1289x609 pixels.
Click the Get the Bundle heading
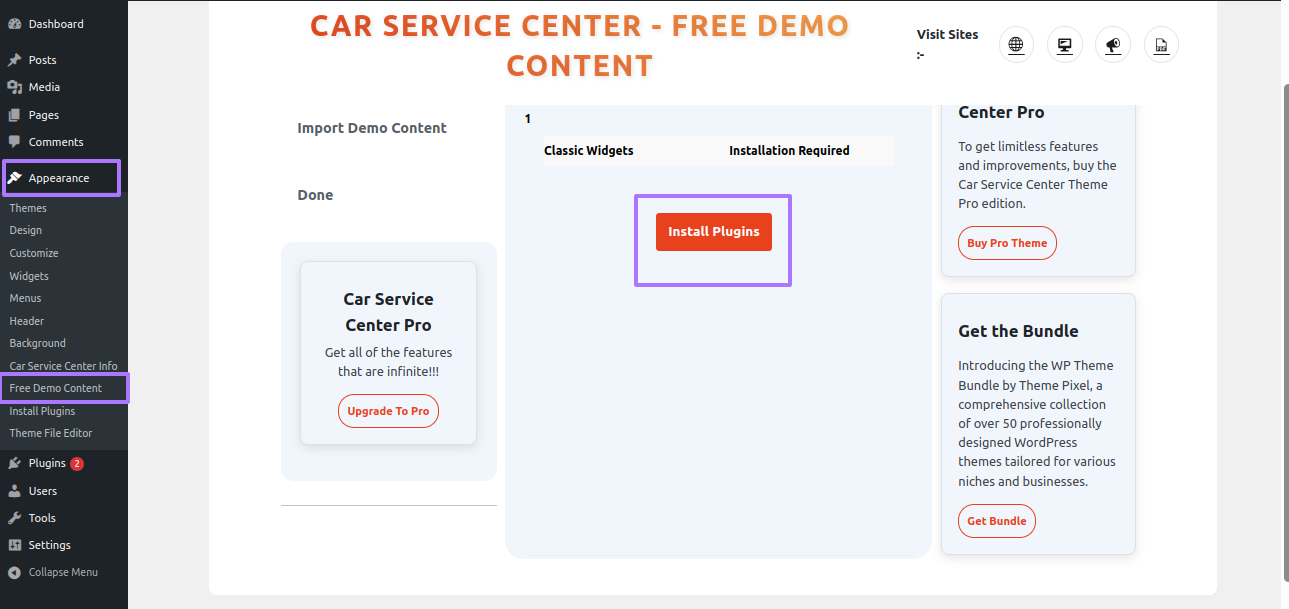click(x=1018, y=331)
